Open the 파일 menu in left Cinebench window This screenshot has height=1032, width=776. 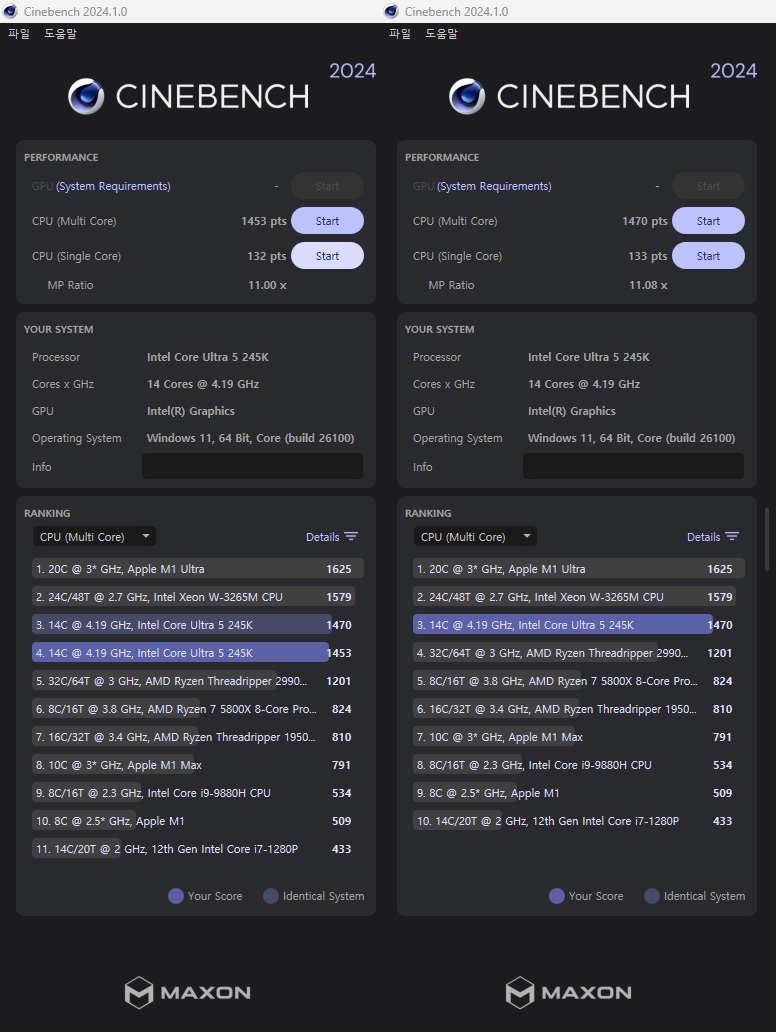point(19,34)
